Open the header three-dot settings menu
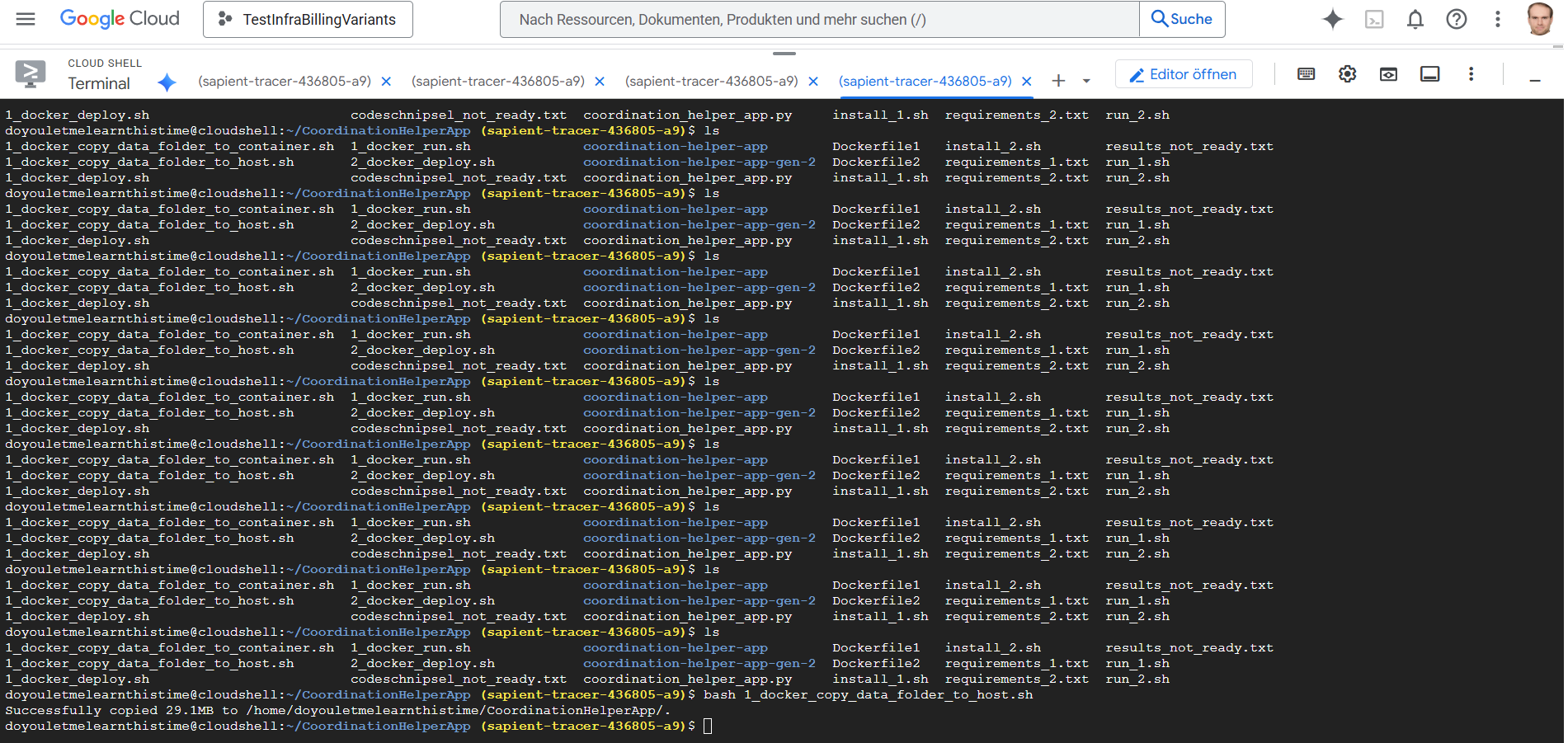The width and height of the screenshot is (1568, 743). coord(1498,19)
